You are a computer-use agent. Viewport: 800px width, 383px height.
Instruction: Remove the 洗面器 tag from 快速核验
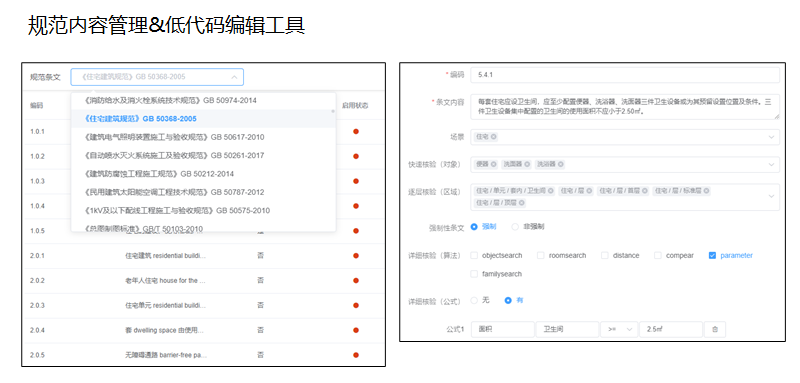(x=527, y=164)
